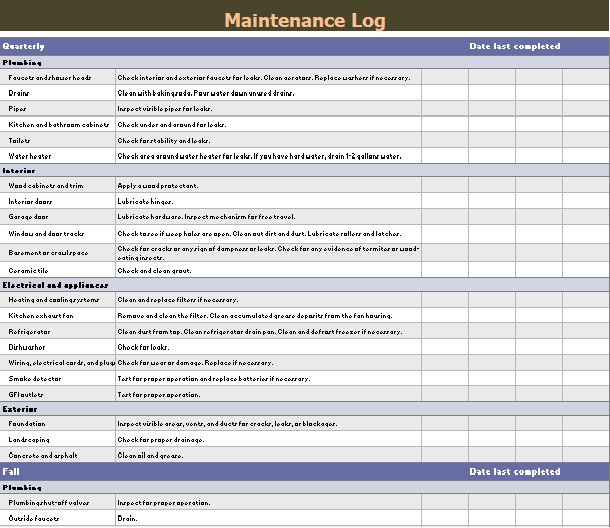Select the Water heater instructions cell

(x=259, y=157)
